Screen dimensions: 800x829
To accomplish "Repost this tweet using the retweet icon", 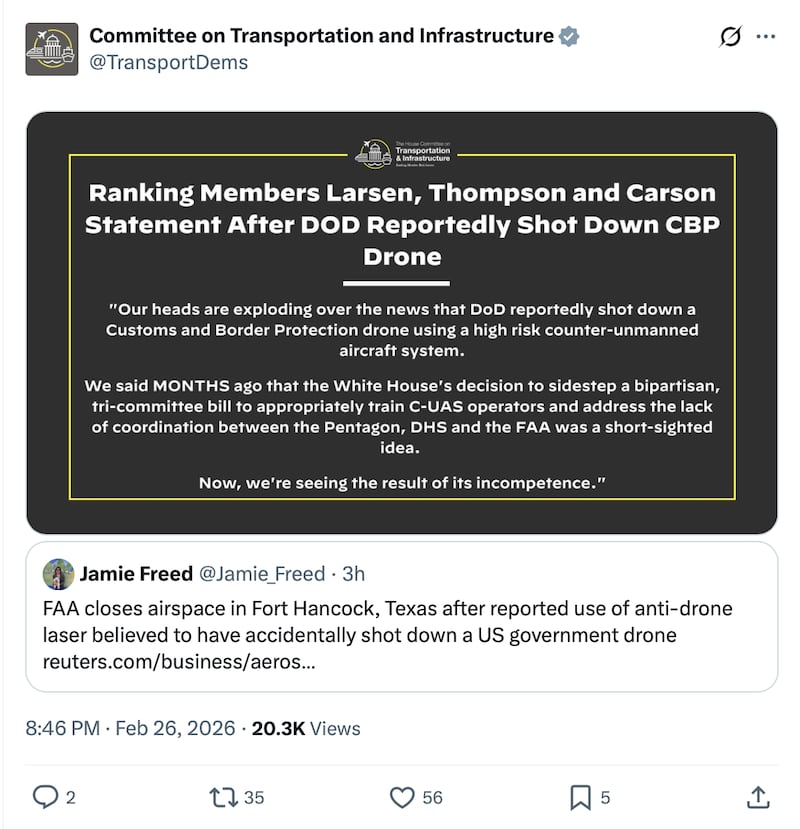I will pyautogui.click(x=222, y=796).
